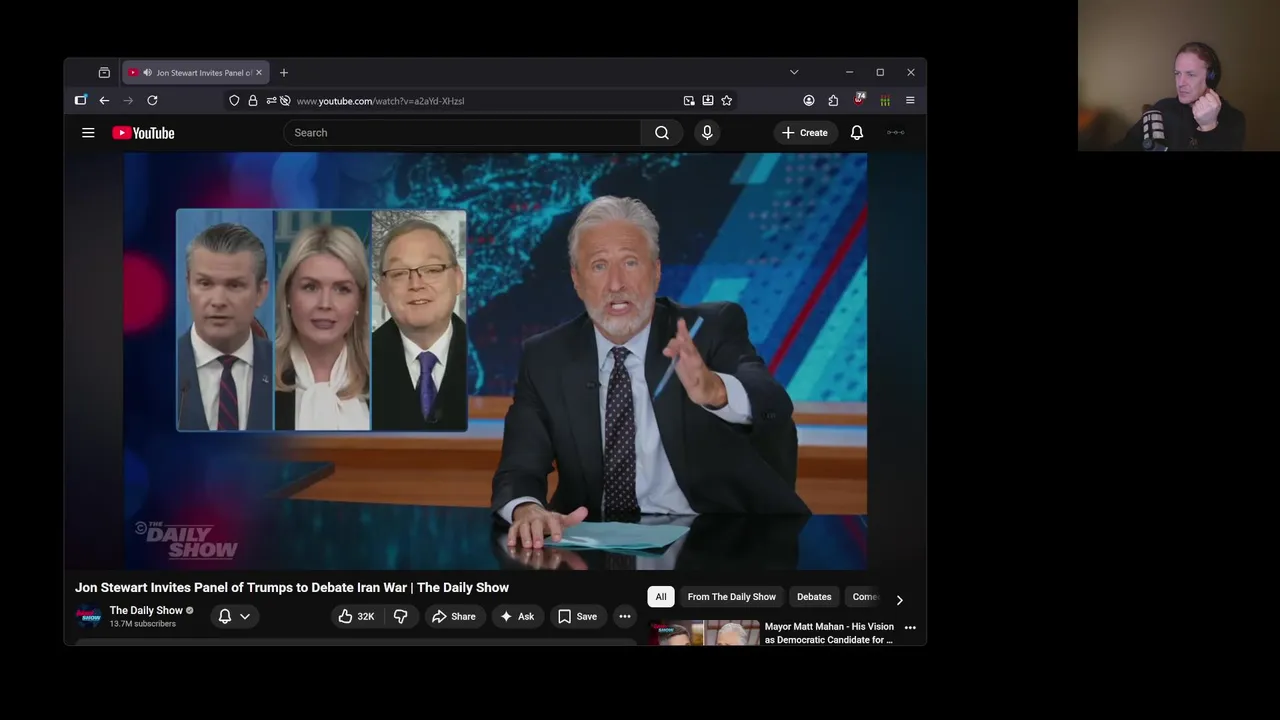Toggle subscription notification bell for Daily Show
Viewport: 1280px width, 720px height.
[225, 616]
